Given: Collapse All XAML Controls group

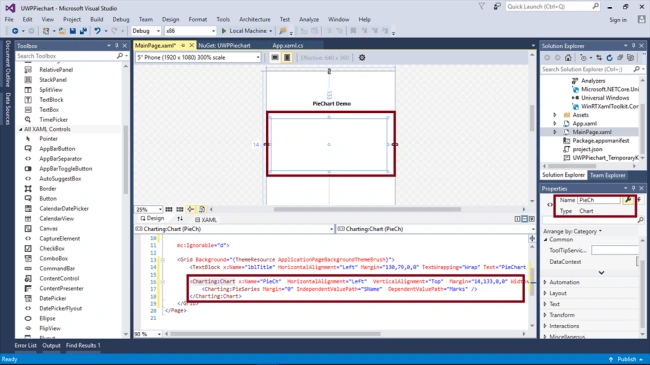Looking at the screenshot, I should tap(20, 129).
